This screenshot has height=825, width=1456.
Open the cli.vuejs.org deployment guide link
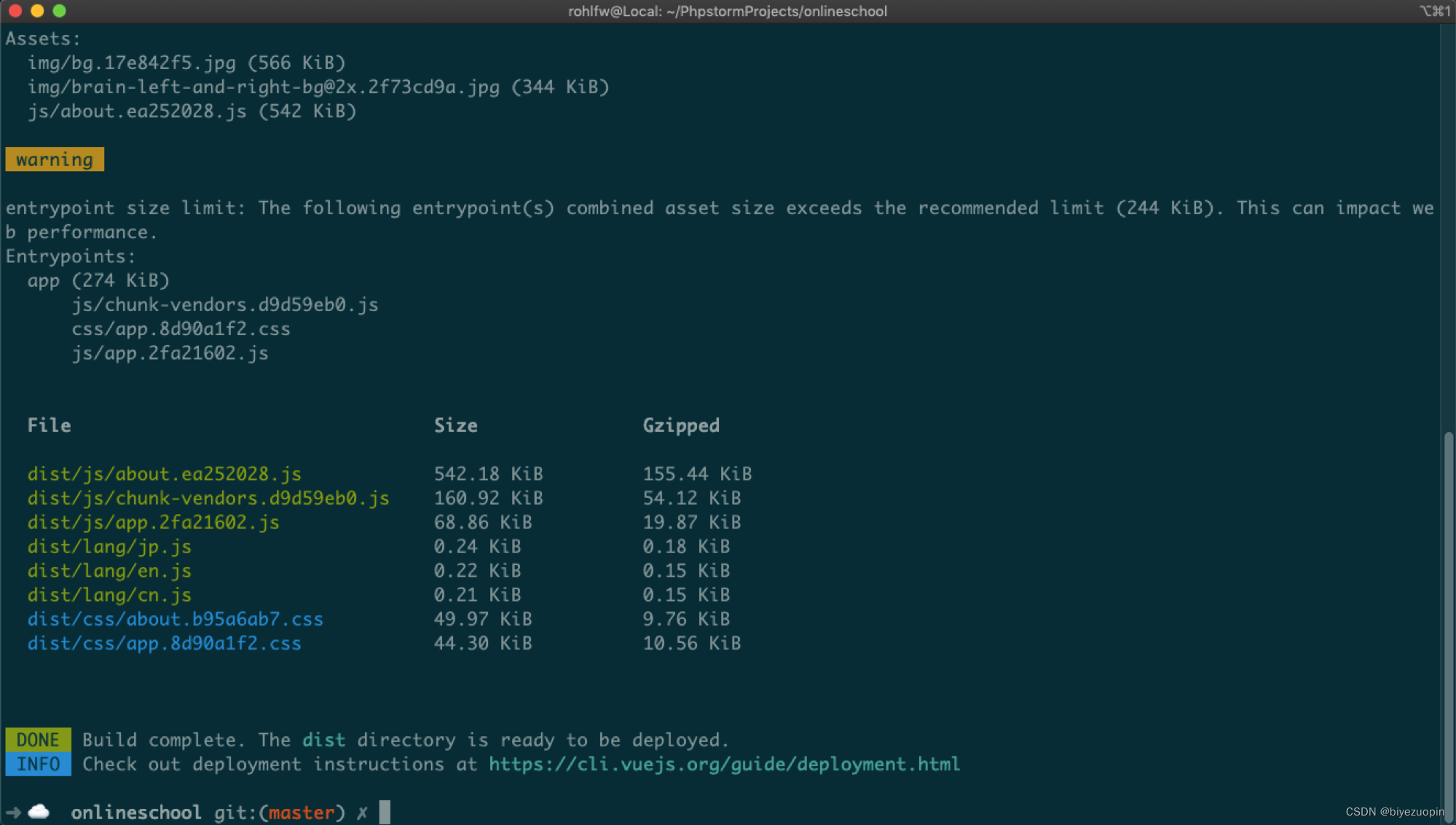724,764
